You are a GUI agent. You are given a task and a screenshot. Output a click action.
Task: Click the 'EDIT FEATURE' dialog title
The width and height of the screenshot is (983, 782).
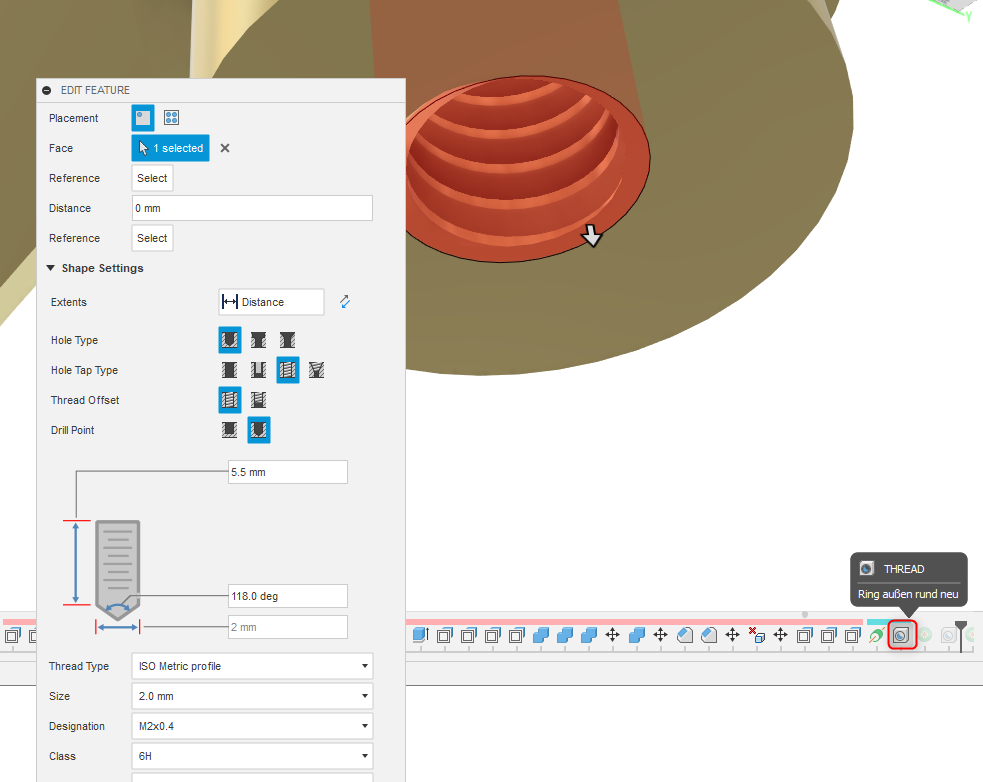click(95, 90)
